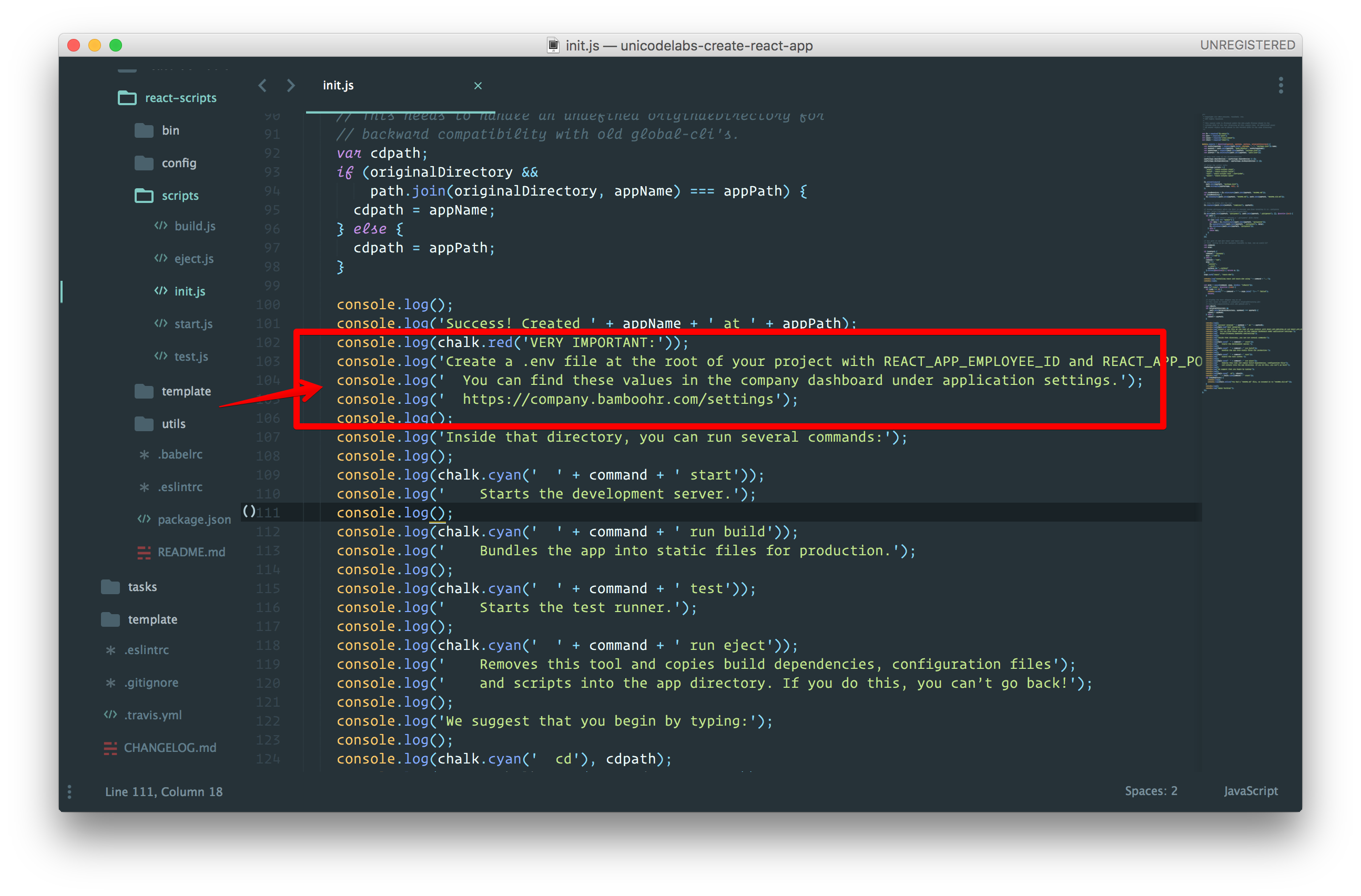Open package.json in the sidebar
The width and height of the screenshot is (1361, 896).
coord(194,520)
